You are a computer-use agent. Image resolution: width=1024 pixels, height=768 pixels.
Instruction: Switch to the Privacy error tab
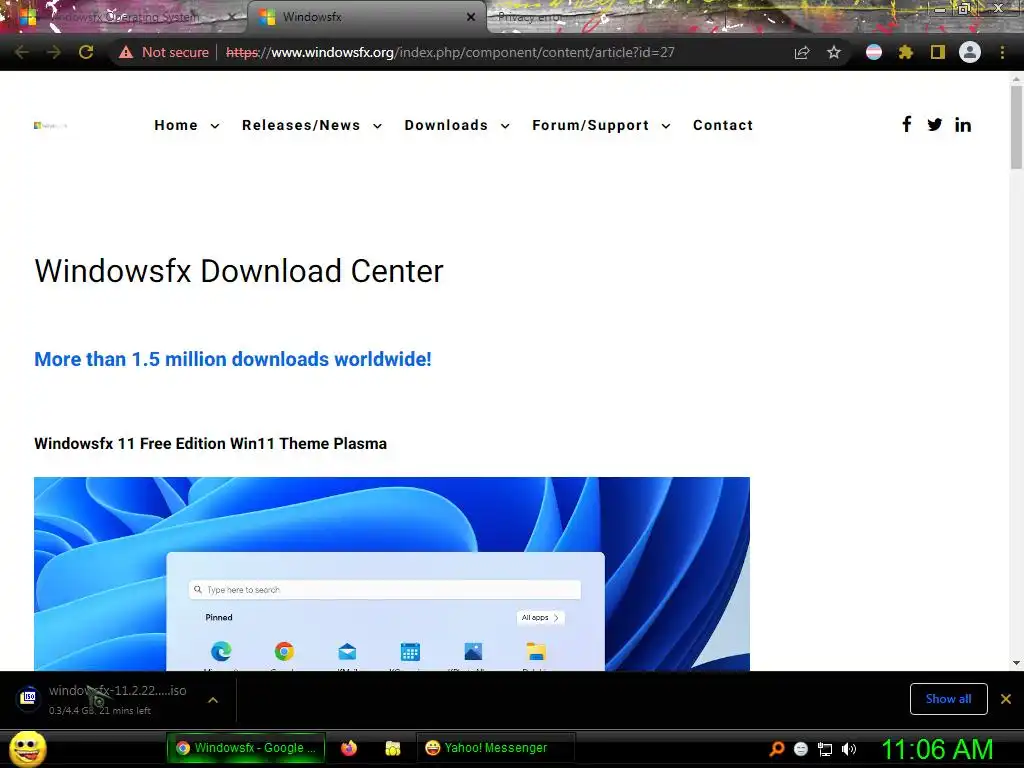pyautogui.click(x=530, y=17)
